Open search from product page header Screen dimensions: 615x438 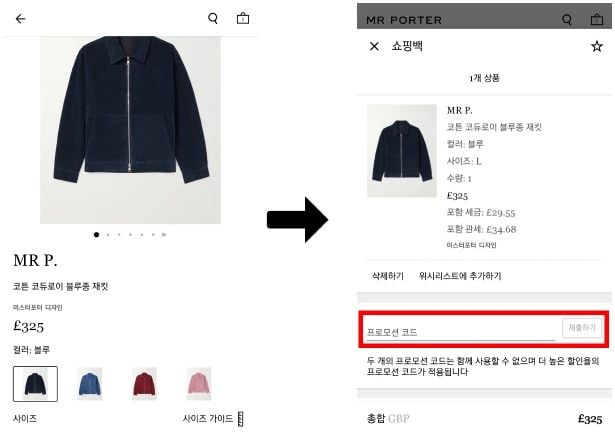pos(213,18)
